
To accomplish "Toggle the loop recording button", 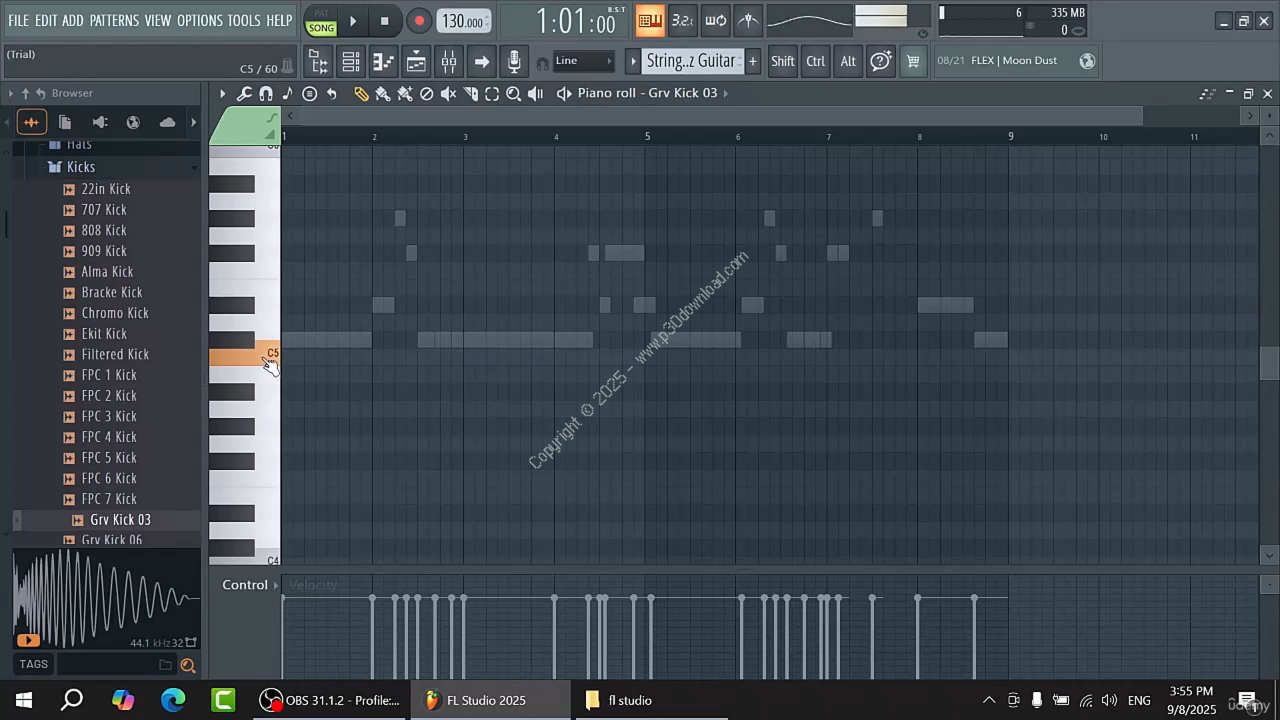I will [x=715, y=20].
